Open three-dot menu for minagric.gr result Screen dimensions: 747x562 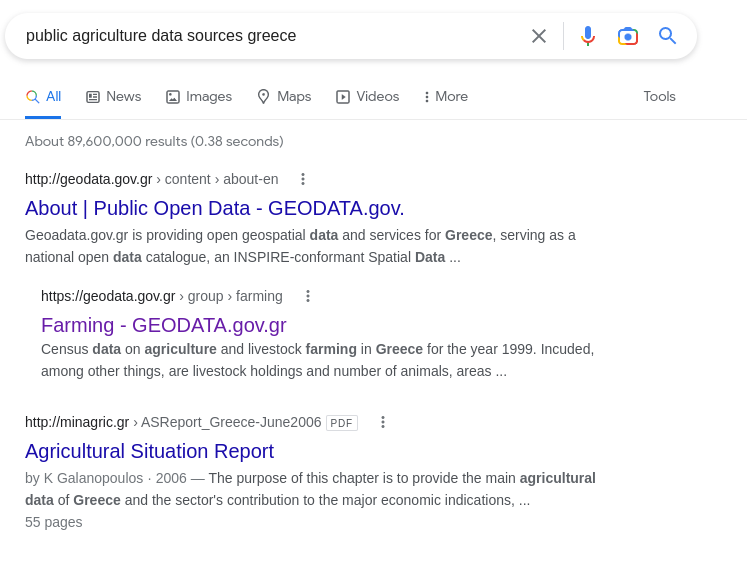coord(383,422)
